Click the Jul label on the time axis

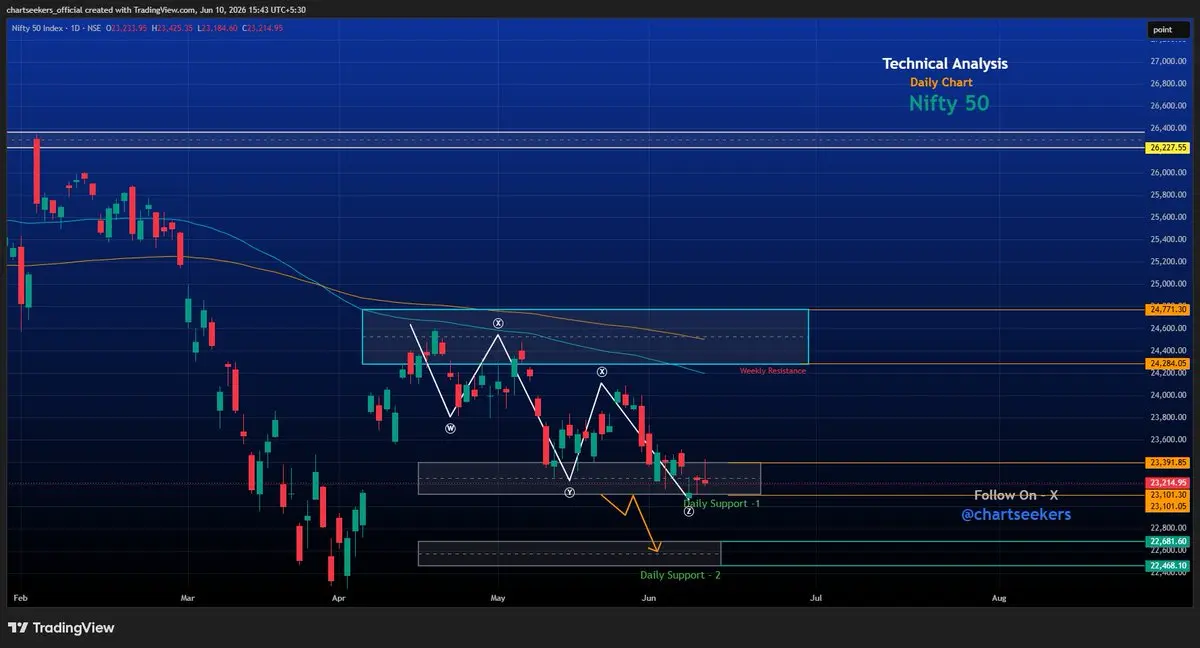tap(817, 597)
